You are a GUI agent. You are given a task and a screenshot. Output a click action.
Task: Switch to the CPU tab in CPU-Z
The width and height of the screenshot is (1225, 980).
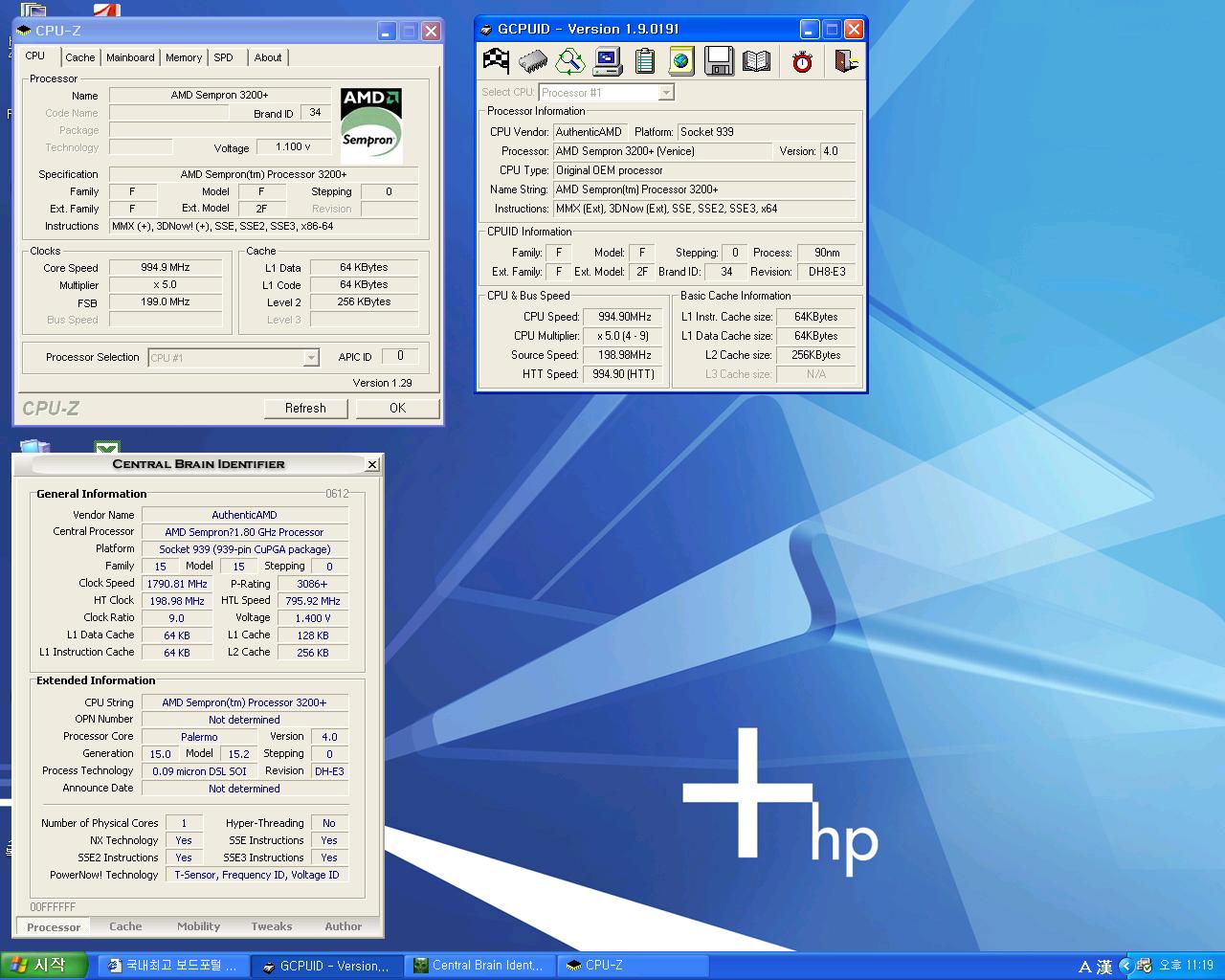point(35,56)
